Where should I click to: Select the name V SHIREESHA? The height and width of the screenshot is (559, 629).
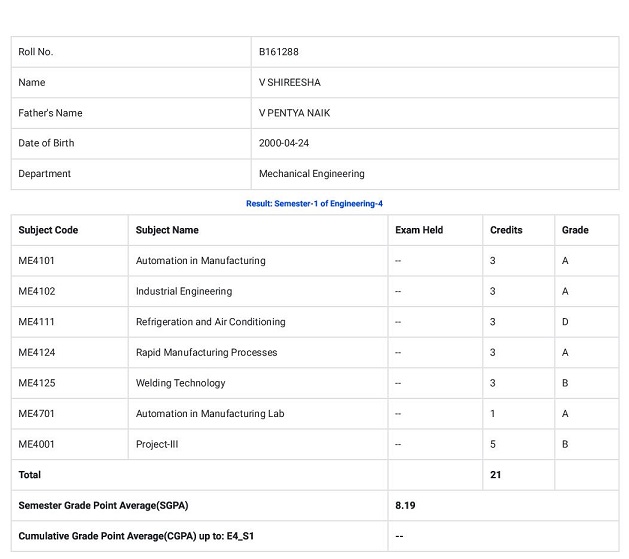[x=290, y=83]
